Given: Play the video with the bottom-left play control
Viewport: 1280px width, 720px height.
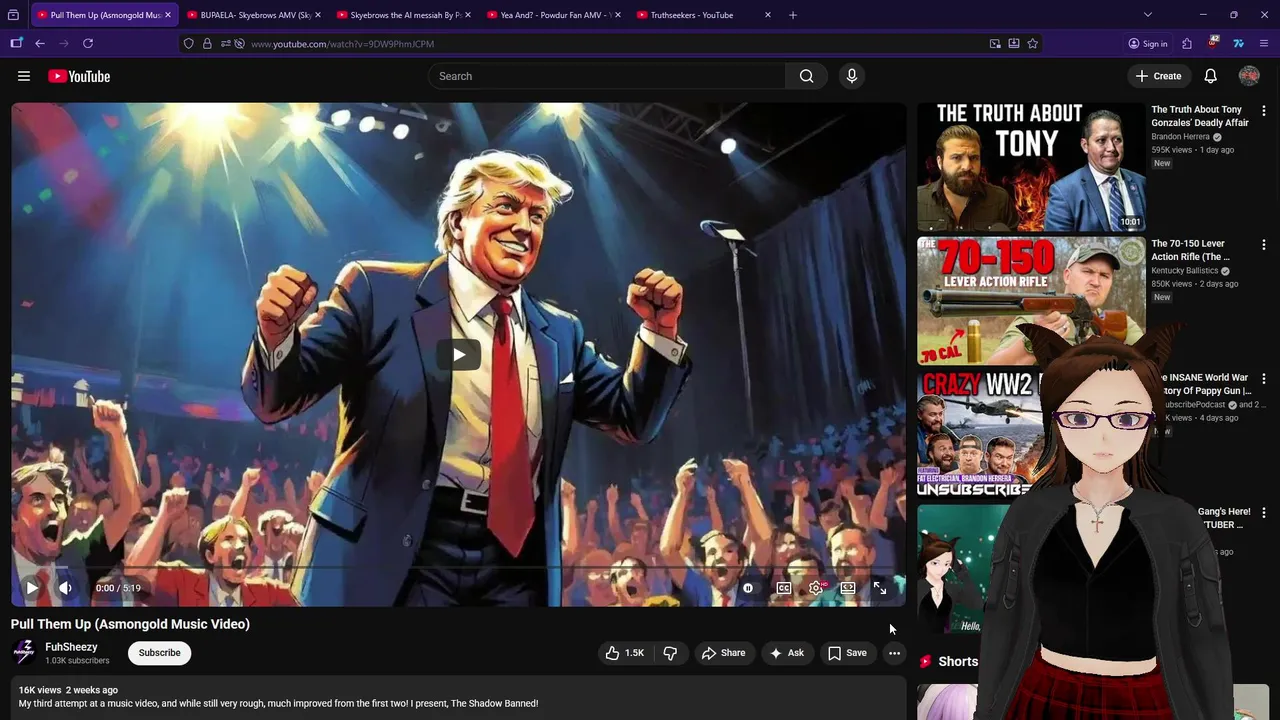Looking at the screenshot, I should click(32, 588).
